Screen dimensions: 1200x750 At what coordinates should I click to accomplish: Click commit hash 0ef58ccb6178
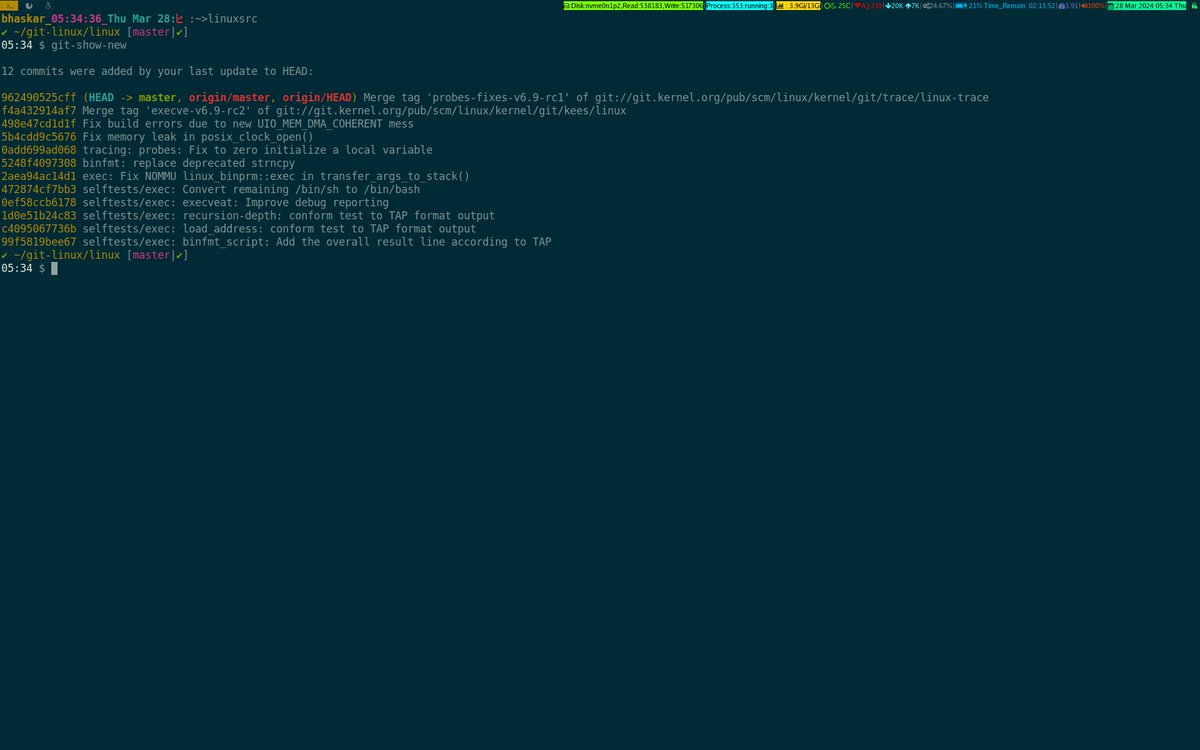click(39, 203)
